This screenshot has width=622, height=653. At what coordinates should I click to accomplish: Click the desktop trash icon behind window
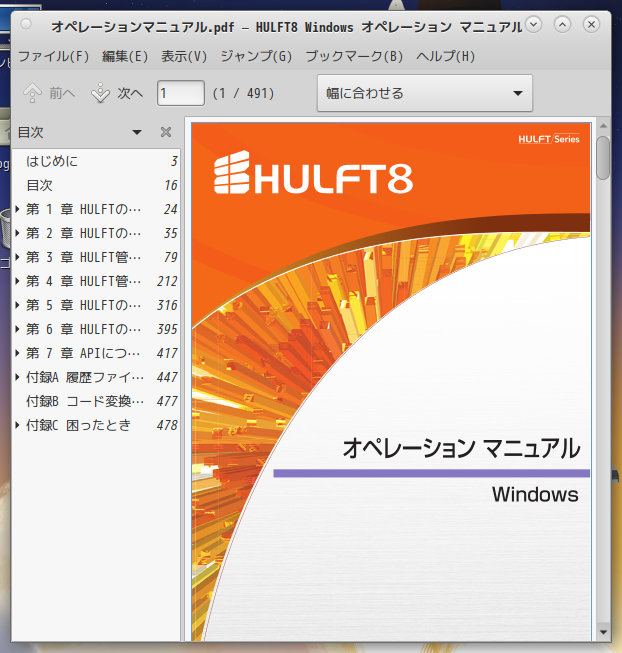coord(6,228)
